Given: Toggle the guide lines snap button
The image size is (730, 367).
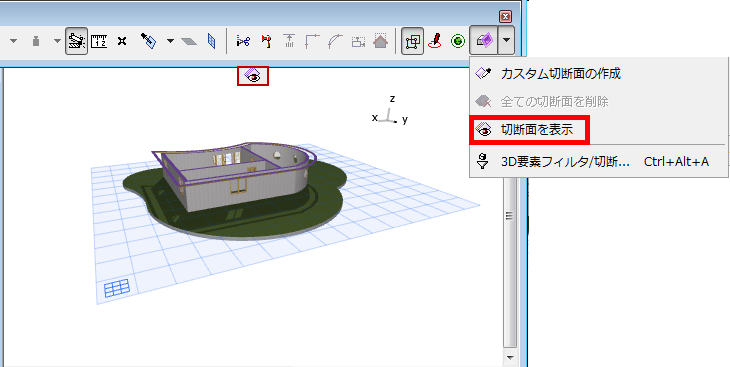Looking at the screenshot, I should click(76, 41).
